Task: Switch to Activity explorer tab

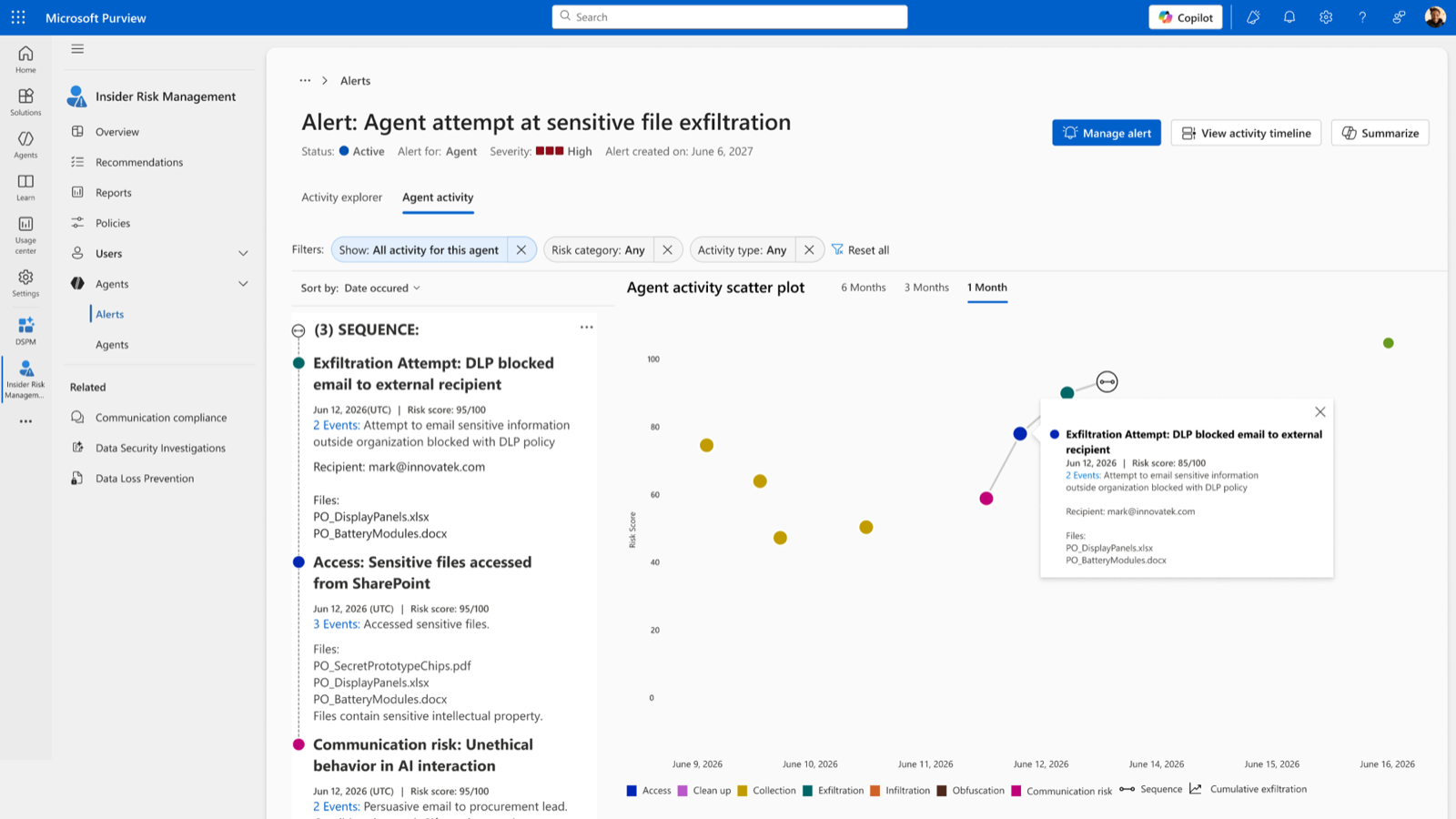Action: click(x=342, y=197)
